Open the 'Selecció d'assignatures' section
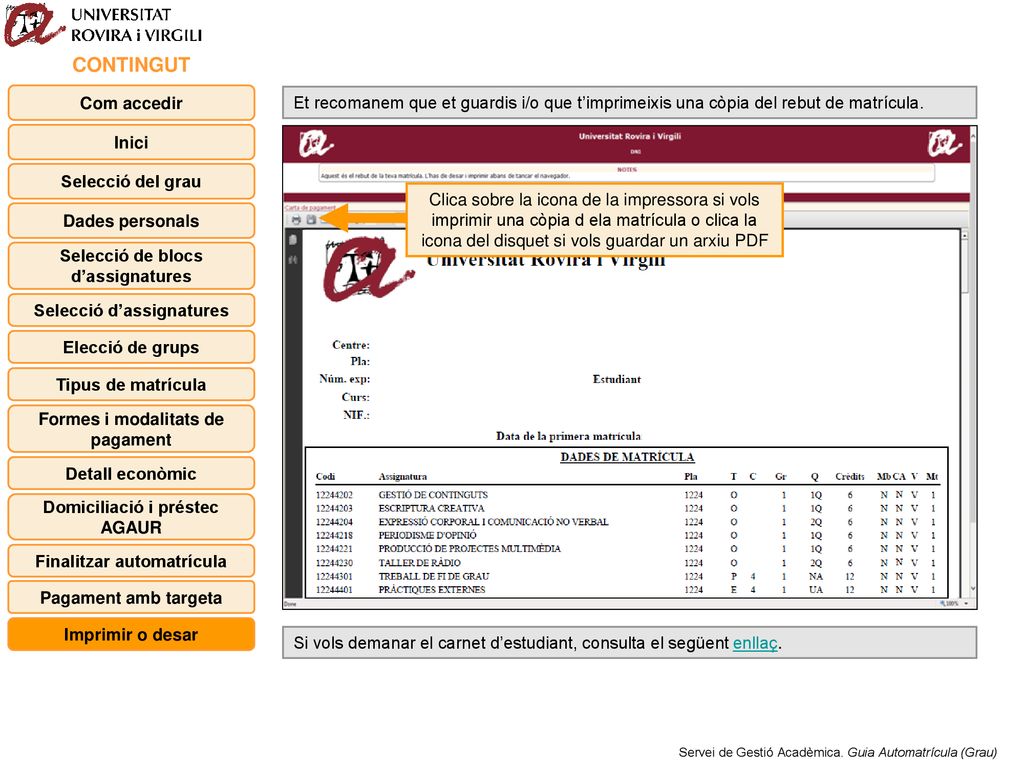Screen dimensions: 1024x768 [131, 310]
